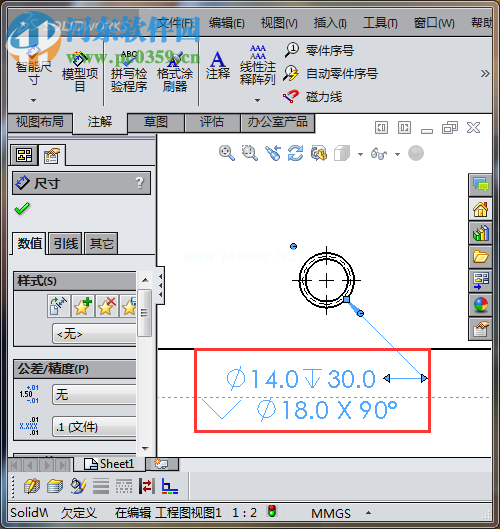The width and height of the screenshot is (500, 529).
Task: Open the 窗口(W) menu
Action: (434, 23)
